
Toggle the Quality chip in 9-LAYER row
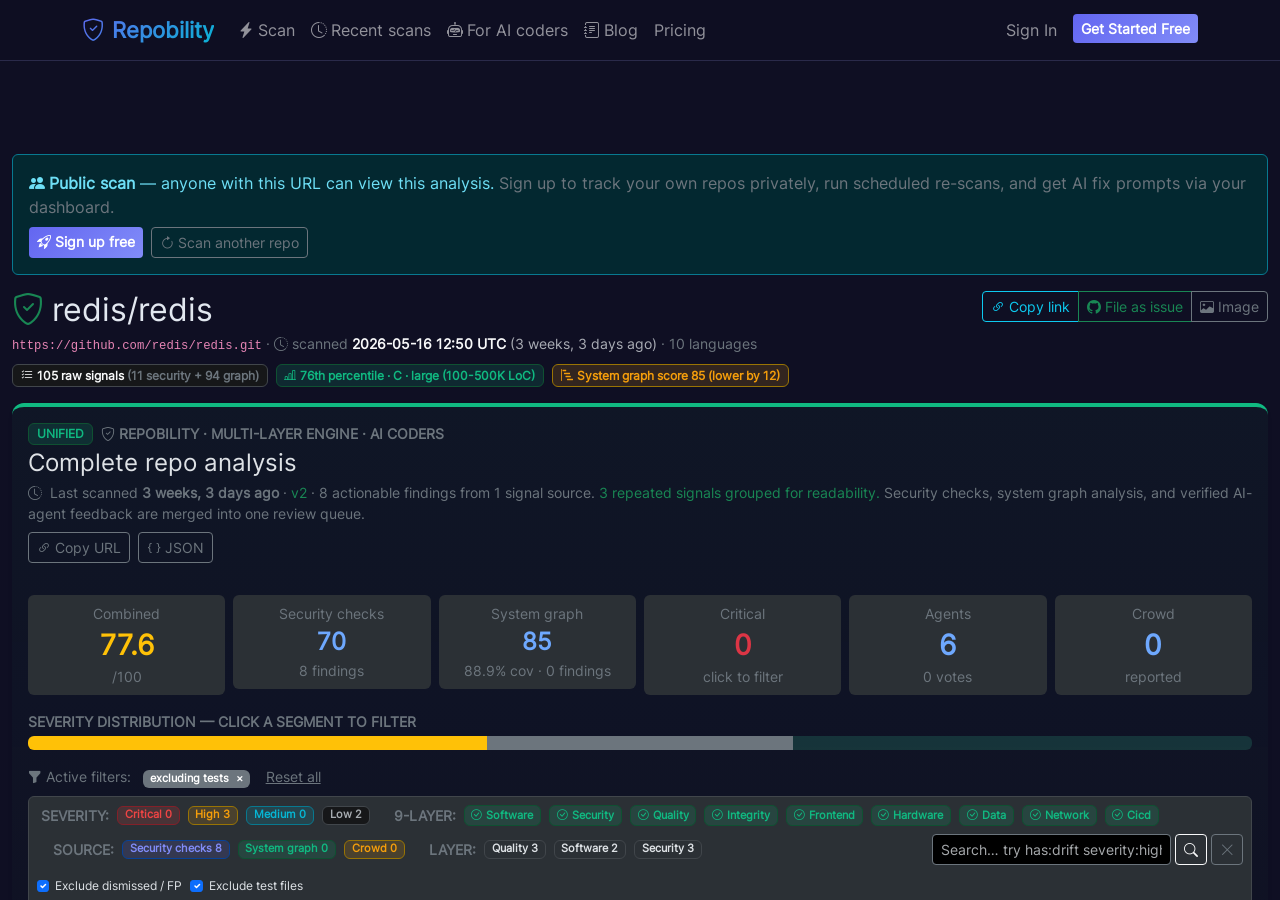pyautogui.click(x=663, y=815)
